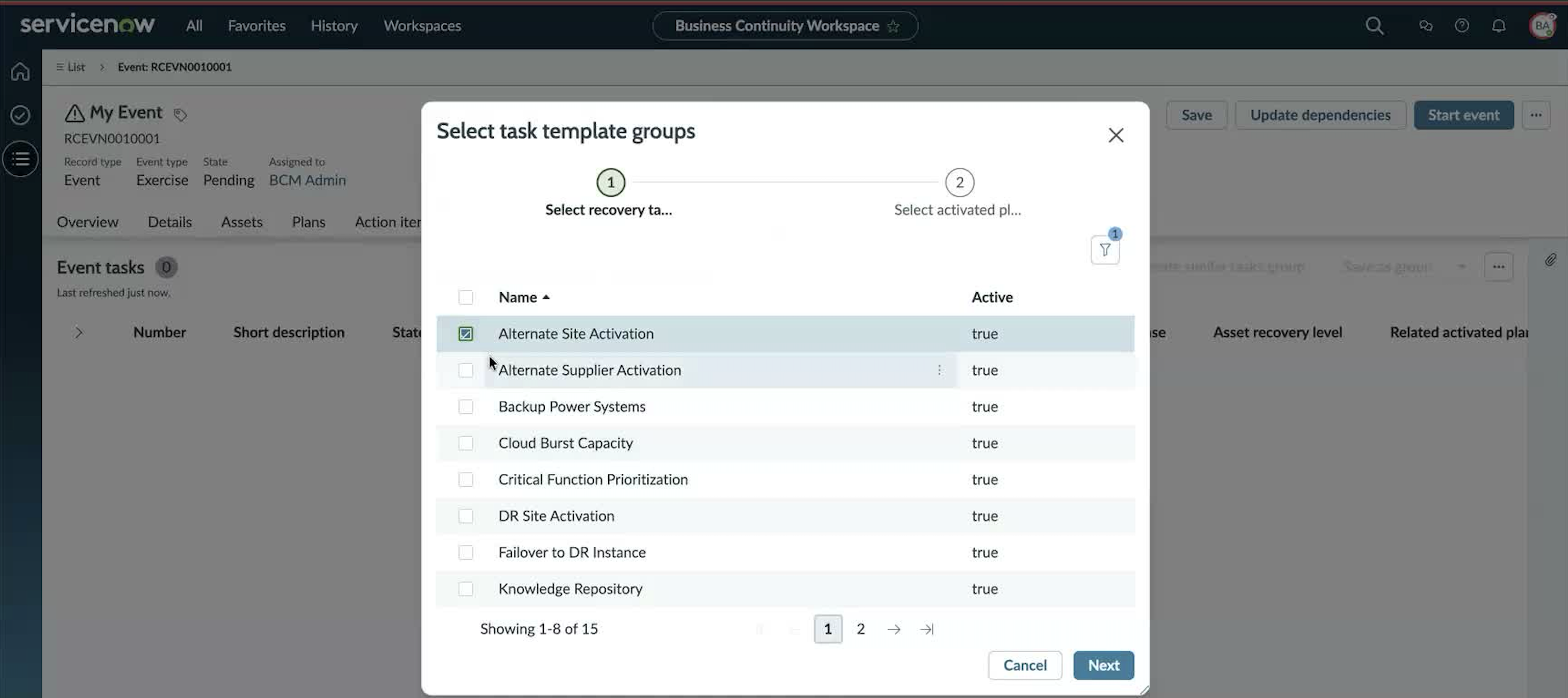Click the Event: RCEVN0010001 breadcrumb
Screen dimensions: 1568x698
[x=175, y=67]
